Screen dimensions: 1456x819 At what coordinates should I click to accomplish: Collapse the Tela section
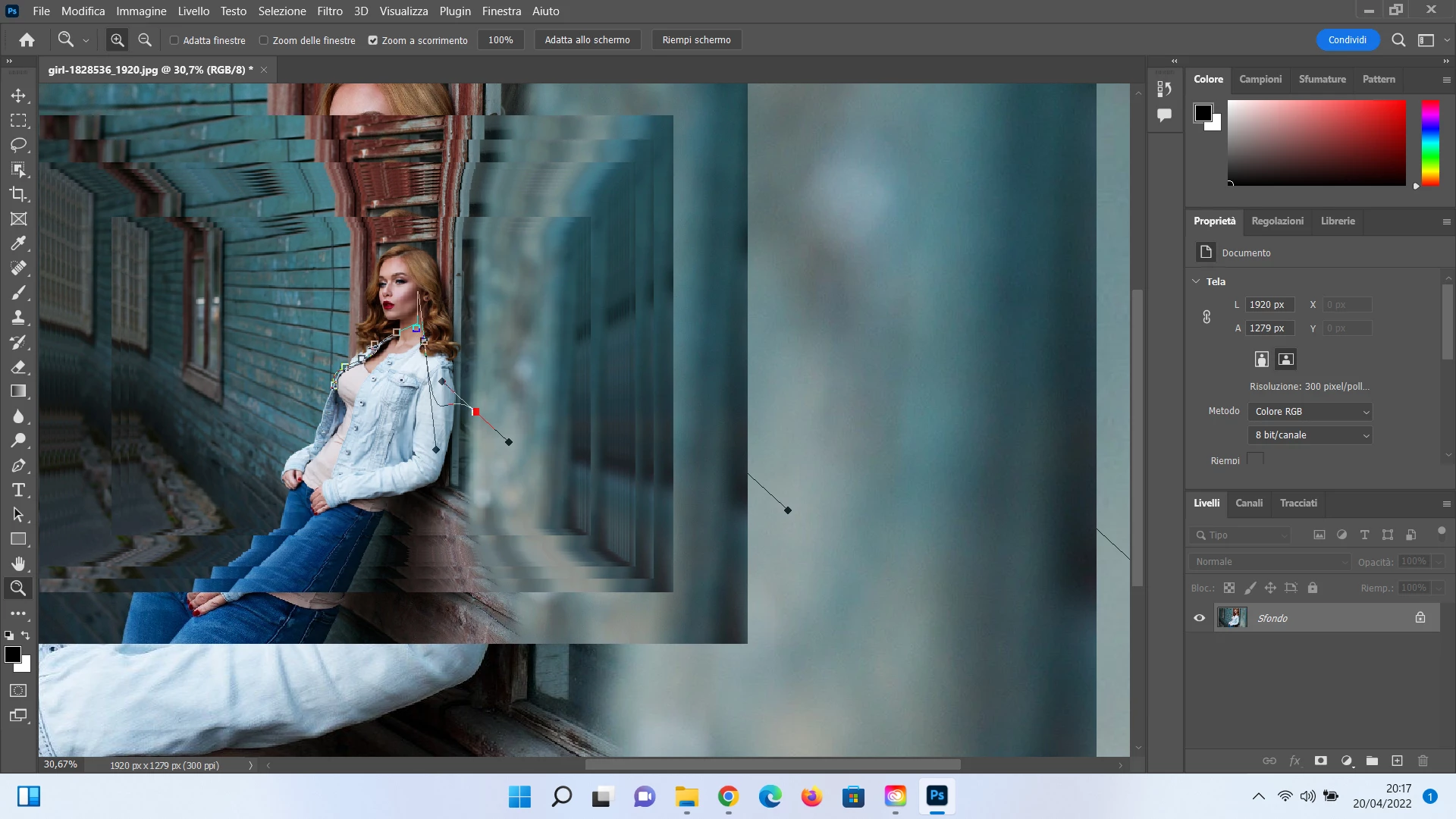(x=1197, y=281)
